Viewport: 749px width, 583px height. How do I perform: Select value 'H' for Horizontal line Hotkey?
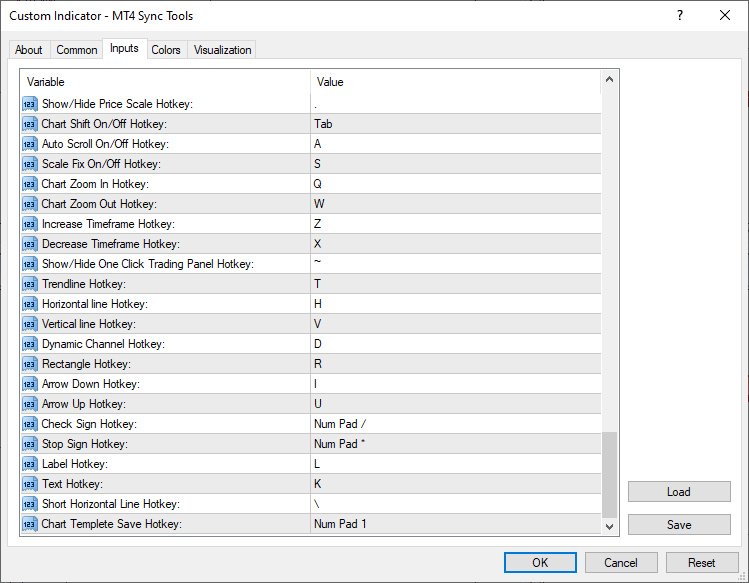coord(318,304)
